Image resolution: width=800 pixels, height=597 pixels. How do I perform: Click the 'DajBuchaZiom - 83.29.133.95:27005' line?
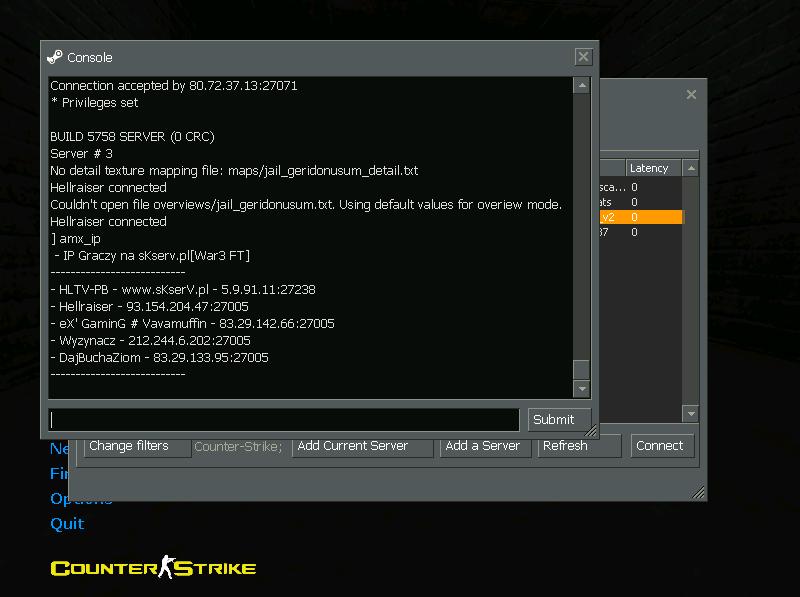click(160, 358)
